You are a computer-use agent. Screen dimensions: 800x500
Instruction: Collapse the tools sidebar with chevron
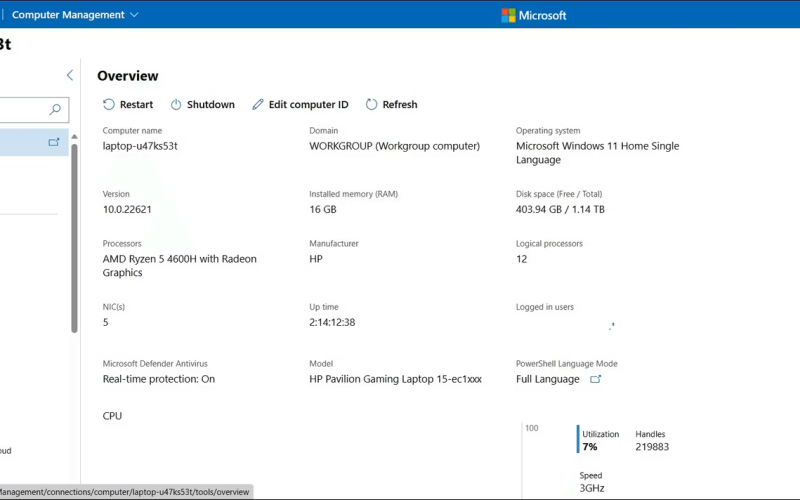pyautogui.click(x=70, y=76)
